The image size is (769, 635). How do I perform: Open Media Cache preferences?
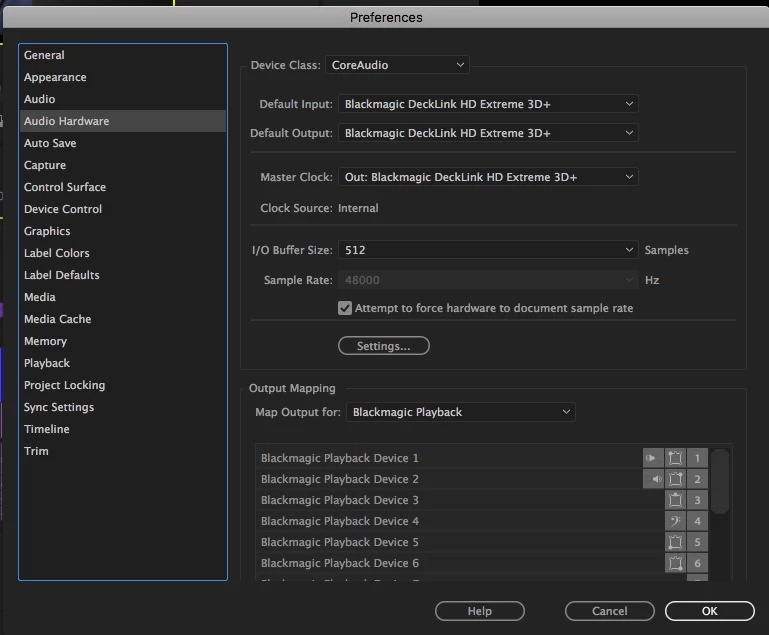(123, 319)
